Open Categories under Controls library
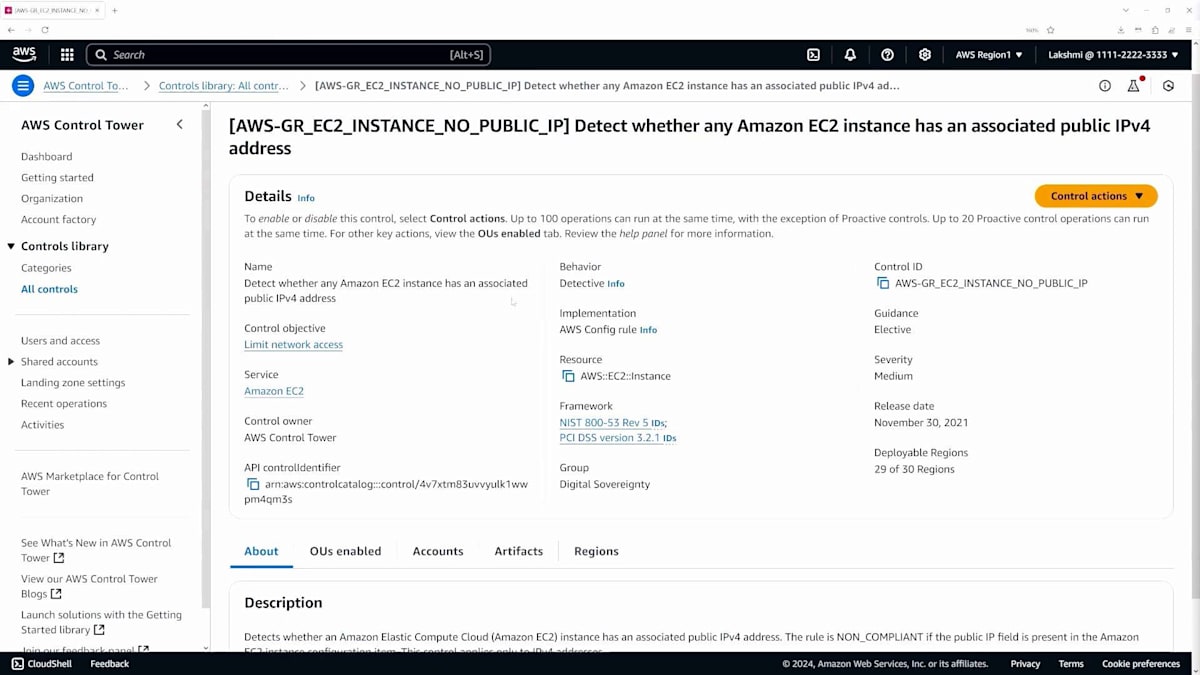This screenshot has height=675, width=1200. (x=46, y=268)
